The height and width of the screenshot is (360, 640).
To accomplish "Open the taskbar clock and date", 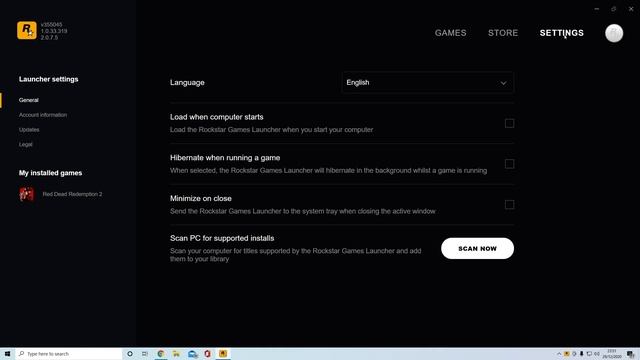I will [x=611, y=354].
